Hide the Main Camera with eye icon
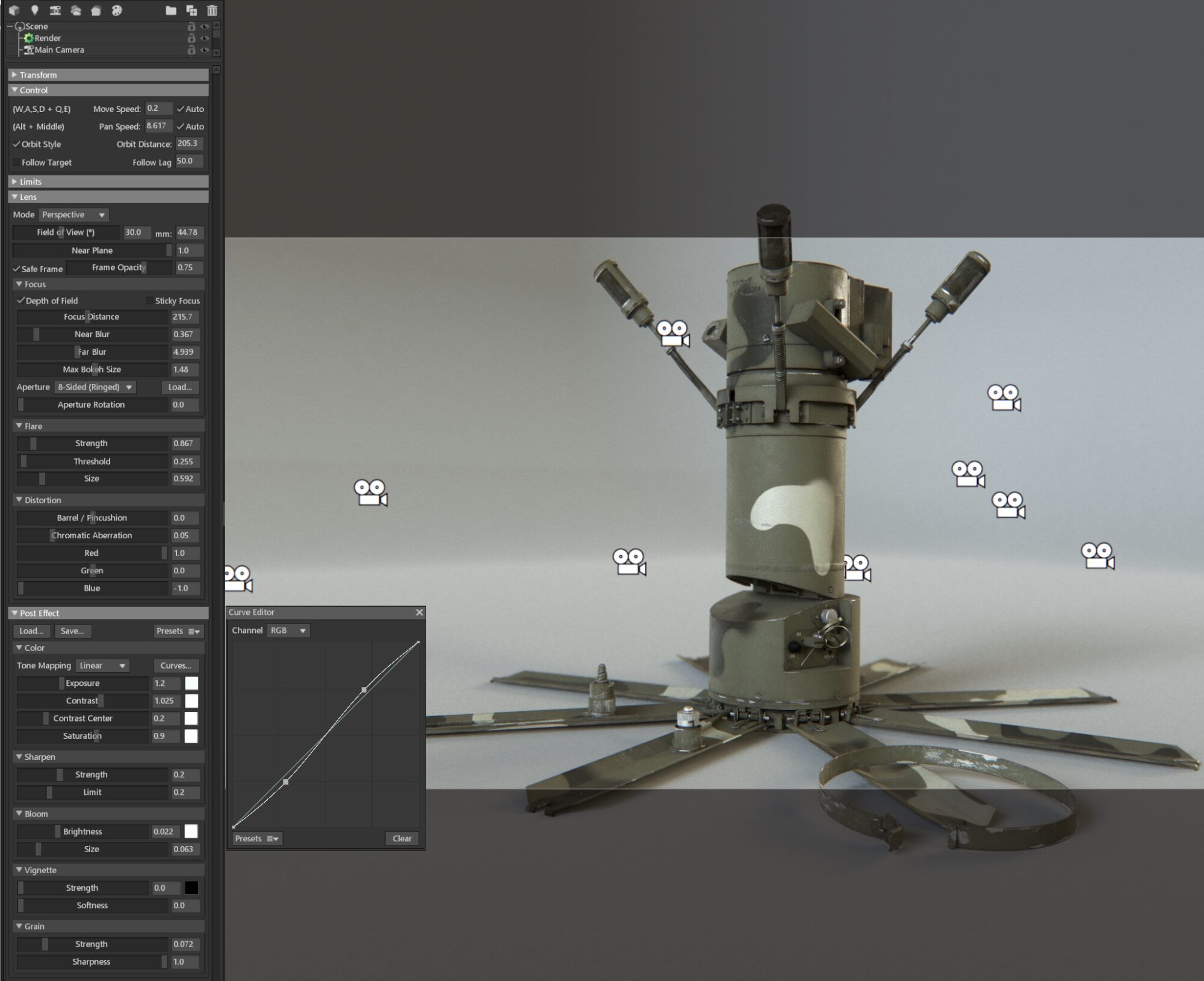Image resolution: width=1204 pixels, height=981 pixels. click(205, 50)
